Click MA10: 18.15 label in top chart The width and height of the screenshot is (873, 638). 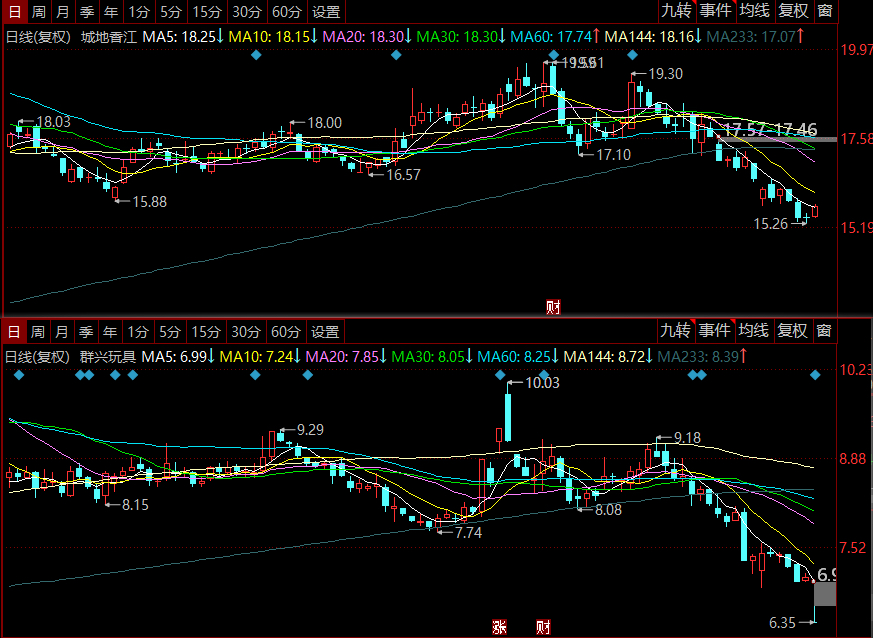point(273,37)
